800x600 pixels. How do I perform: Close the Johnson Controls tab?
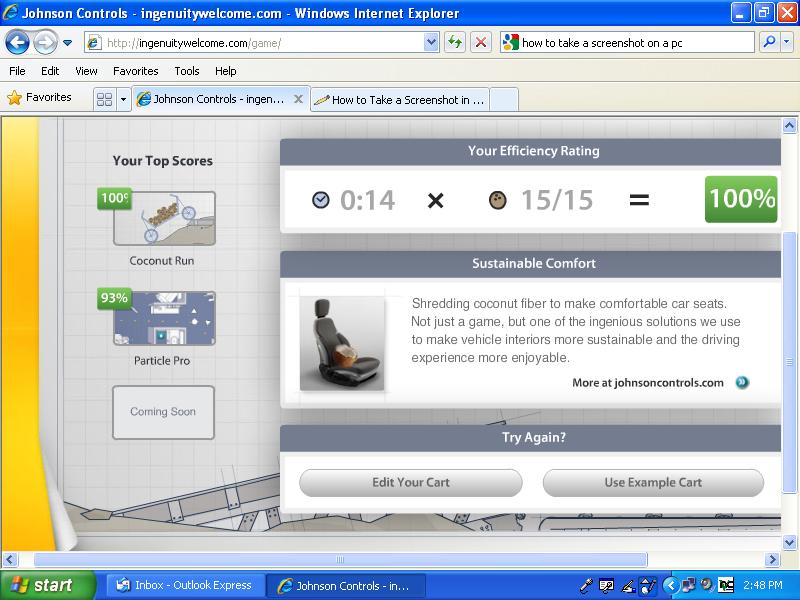(298, 99)
